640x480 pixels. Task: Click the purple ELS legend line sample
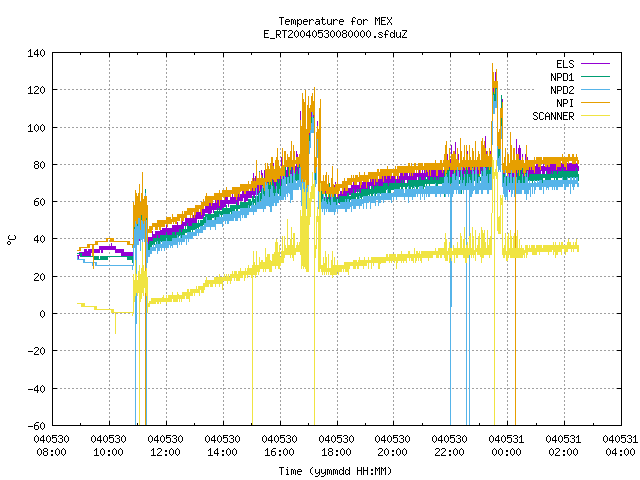596,64
